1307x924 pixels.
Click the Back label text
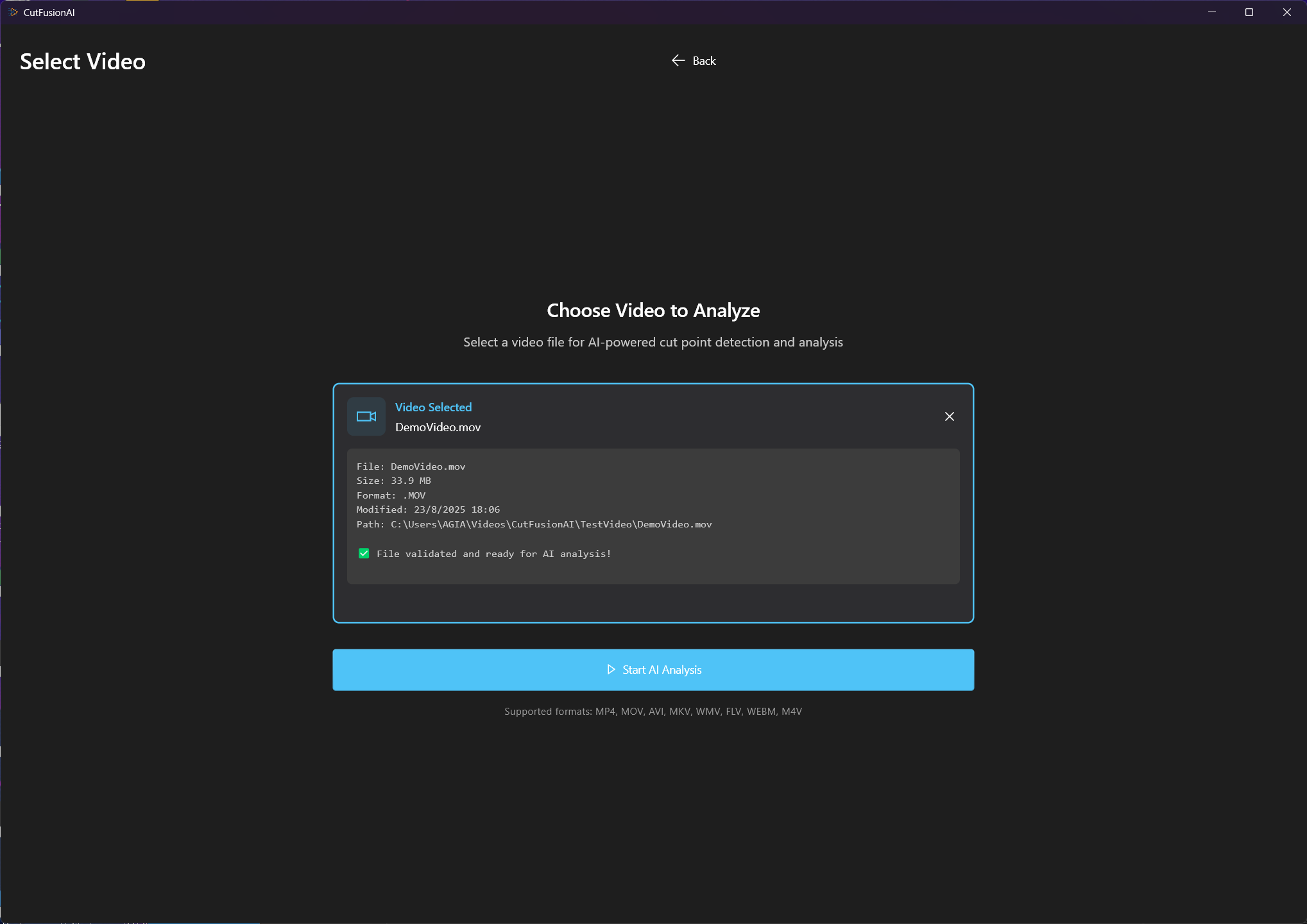[x=704, y=61]
